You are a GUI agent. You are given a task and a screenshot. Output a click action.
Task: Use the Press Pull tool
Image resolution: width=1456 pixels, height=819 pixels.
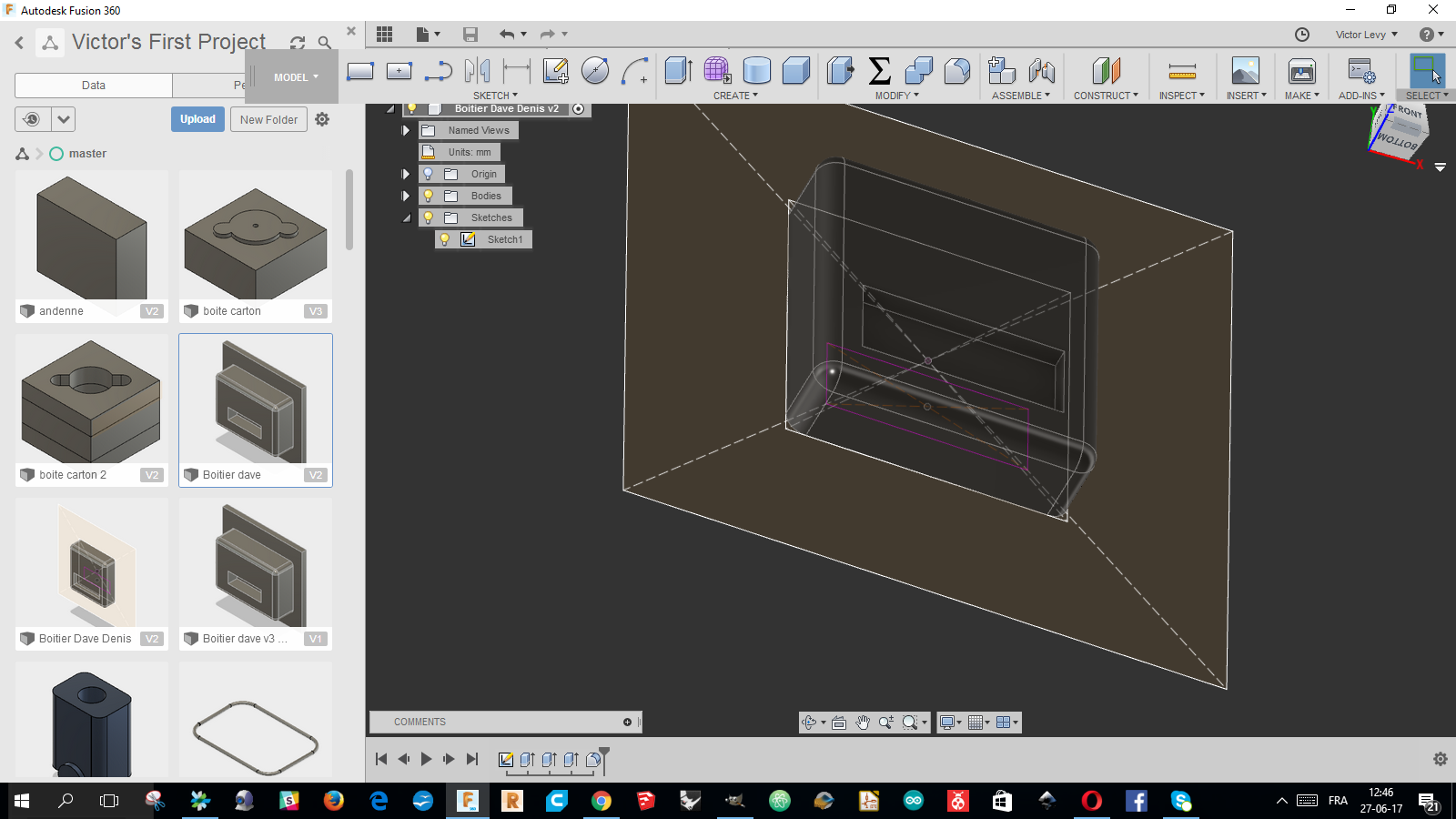pos(841,71)
